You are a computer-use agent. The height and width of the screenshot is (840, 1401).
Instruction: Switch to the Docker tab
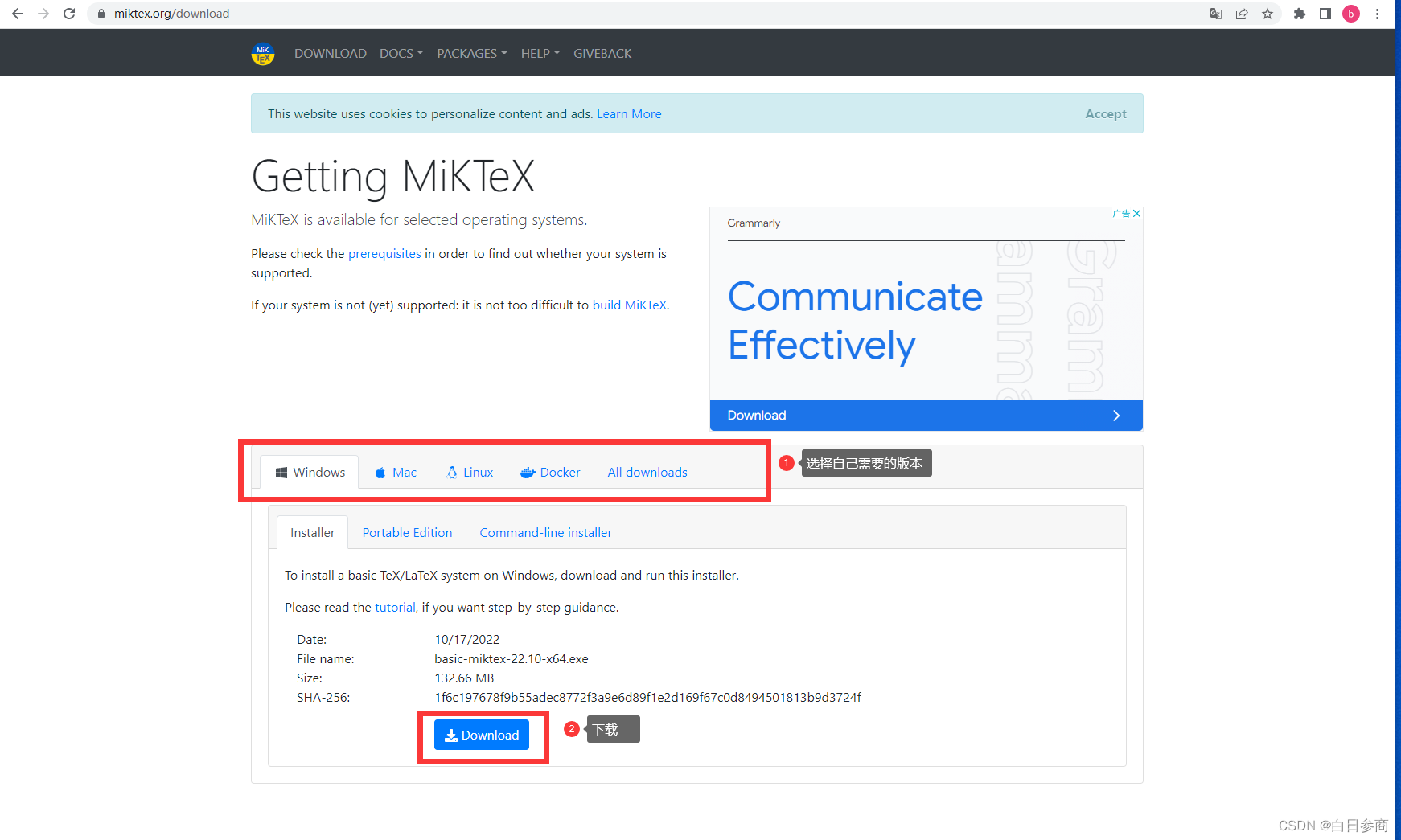[550, 473]
